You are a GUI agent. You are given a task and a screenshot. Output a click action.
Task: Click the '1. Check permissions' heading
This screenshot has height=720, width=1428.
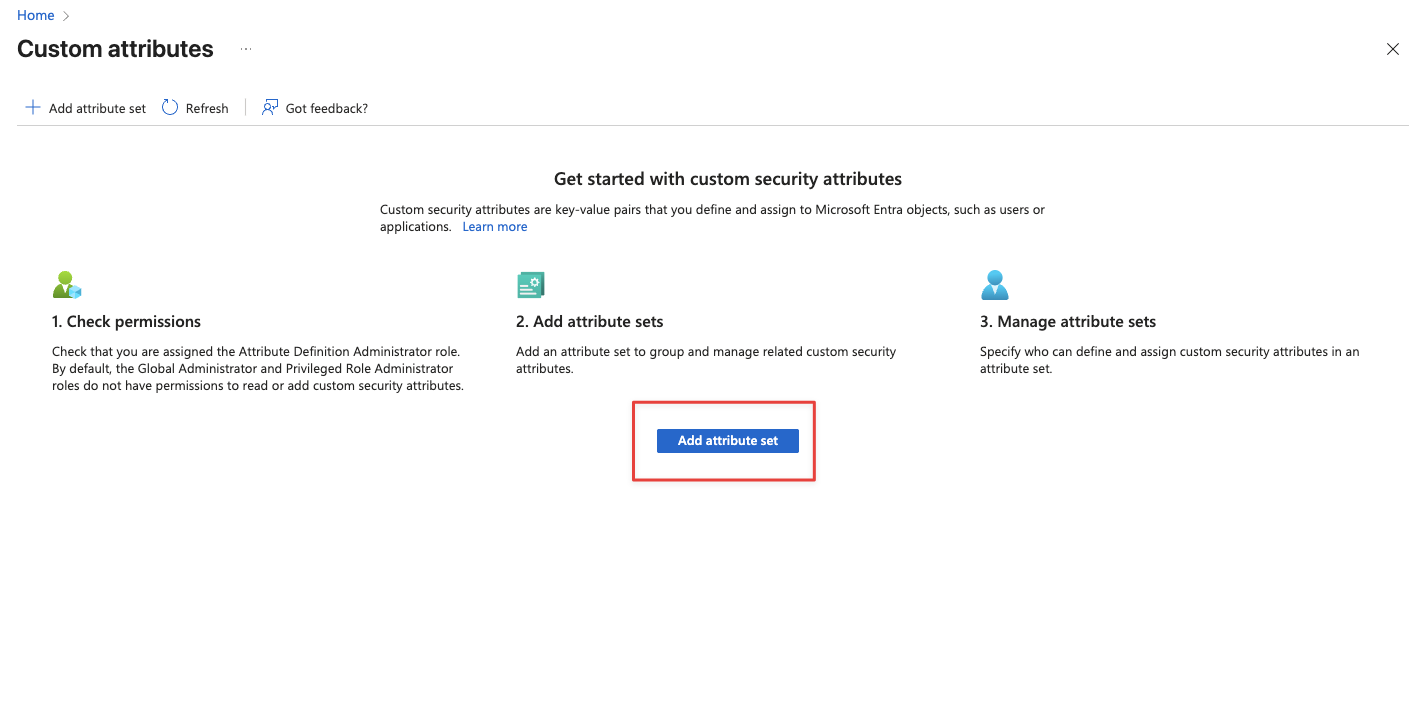[126, 322]
